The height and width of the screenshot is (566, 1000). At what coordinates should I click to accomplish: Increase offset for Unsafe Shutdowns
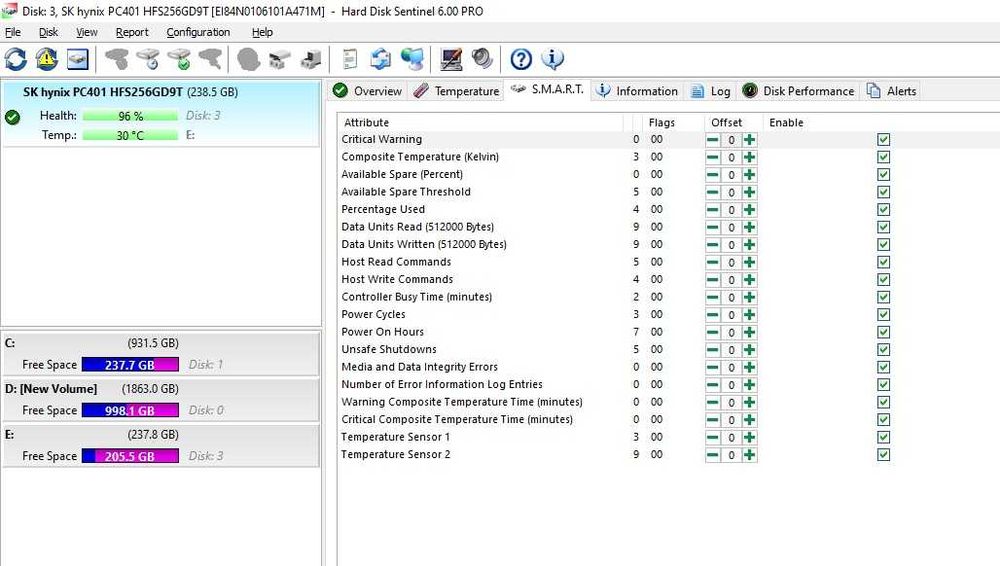point(749,350)
